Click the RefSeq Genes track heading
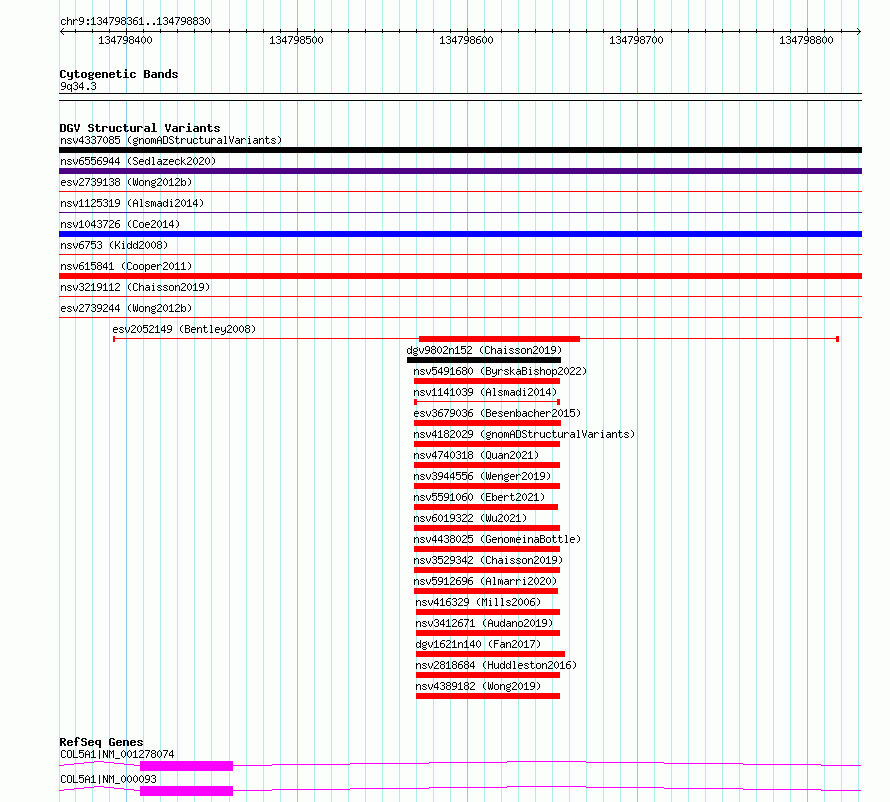 pyautogui.click(x=101, y=742)
